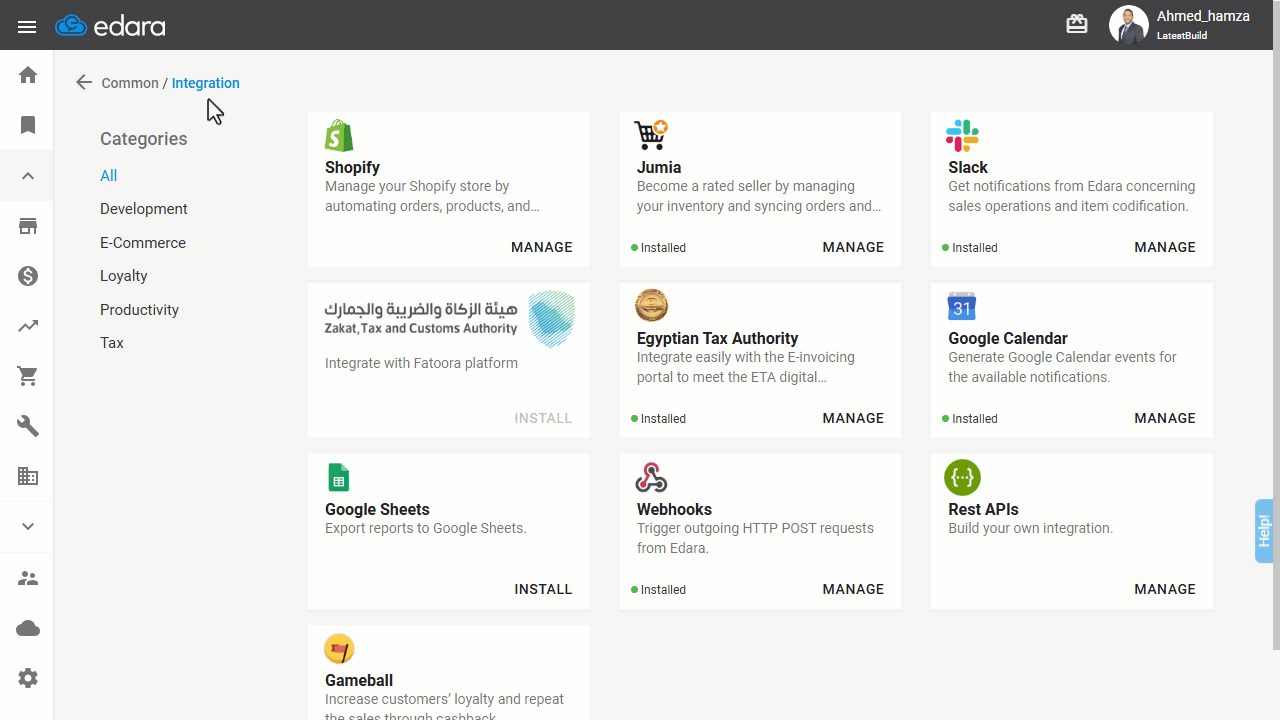
Task: Open the hamburger menu
Action: [27, 27]
